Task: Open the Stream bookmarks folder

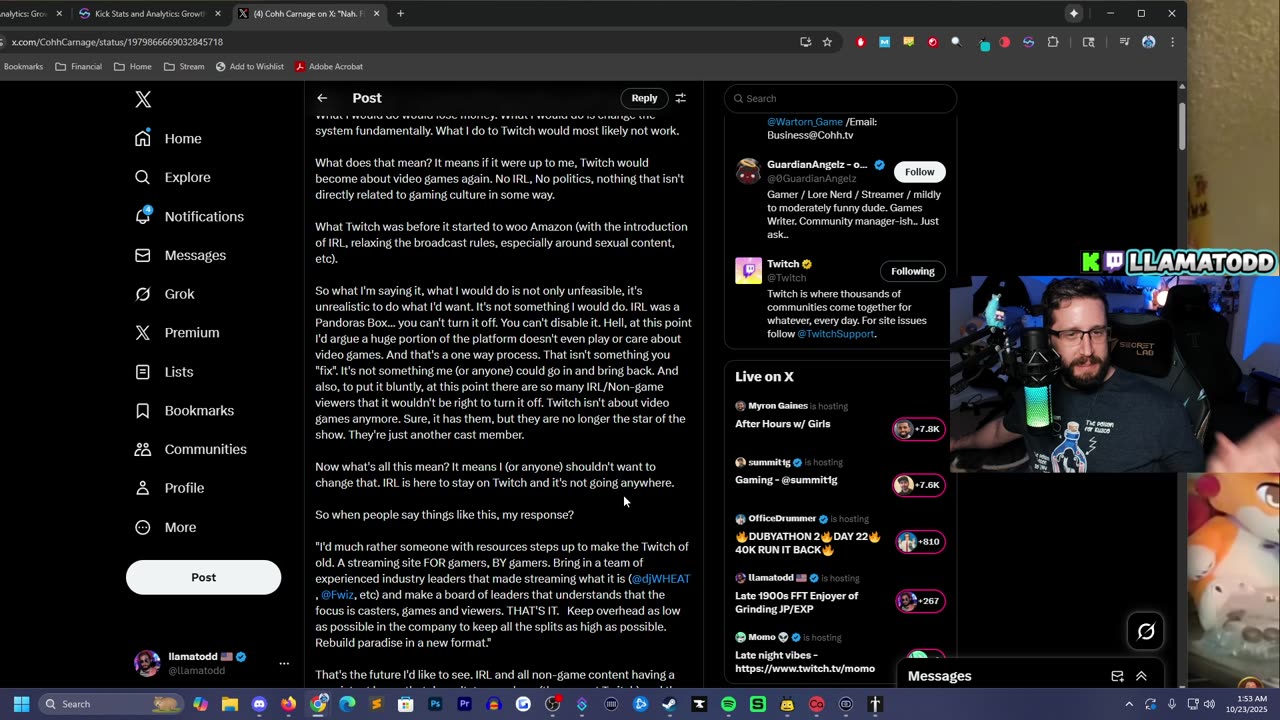Action: [x=184, y=66]
